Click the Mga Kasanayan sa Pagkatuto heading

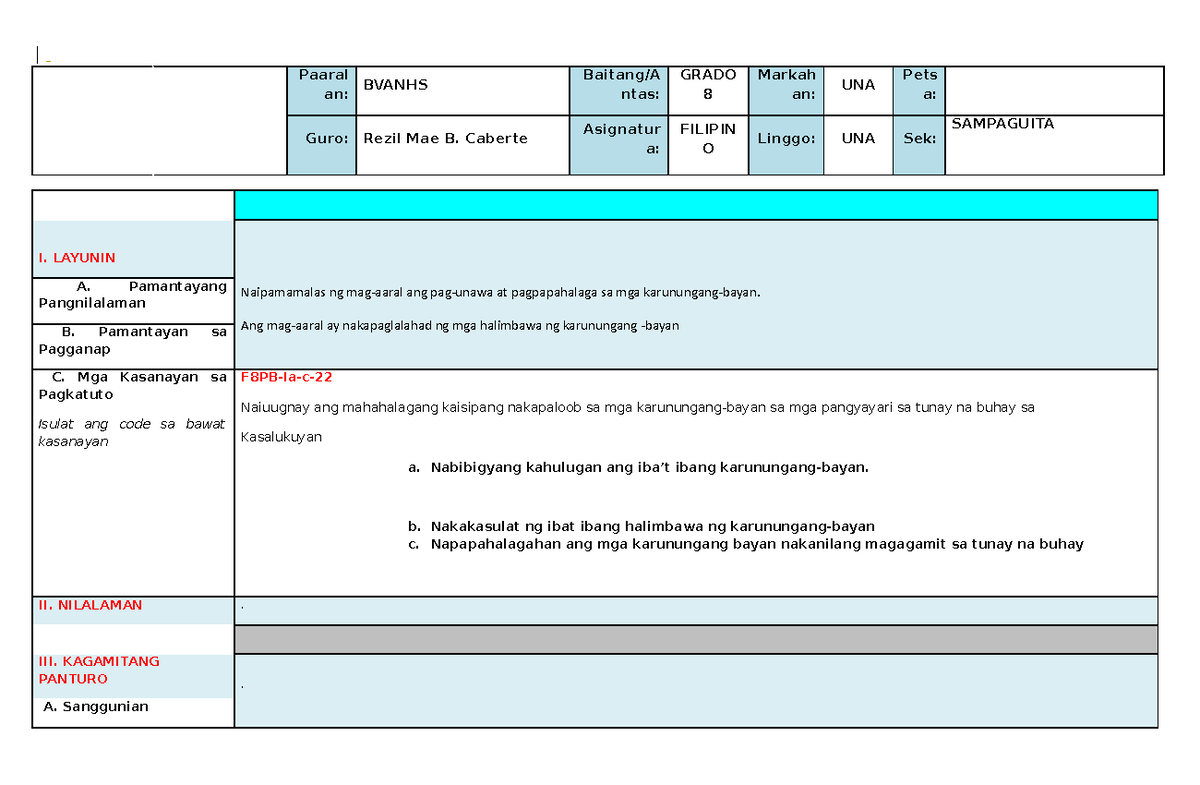coord(133,385)
